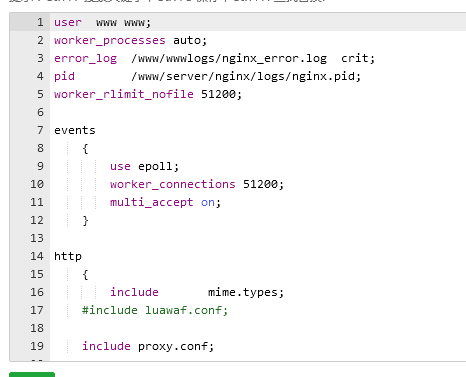Click 'epoll;' on line 9
Image resolution: width=466 pixels, height=377 pixels.
(x=159, y=166)
